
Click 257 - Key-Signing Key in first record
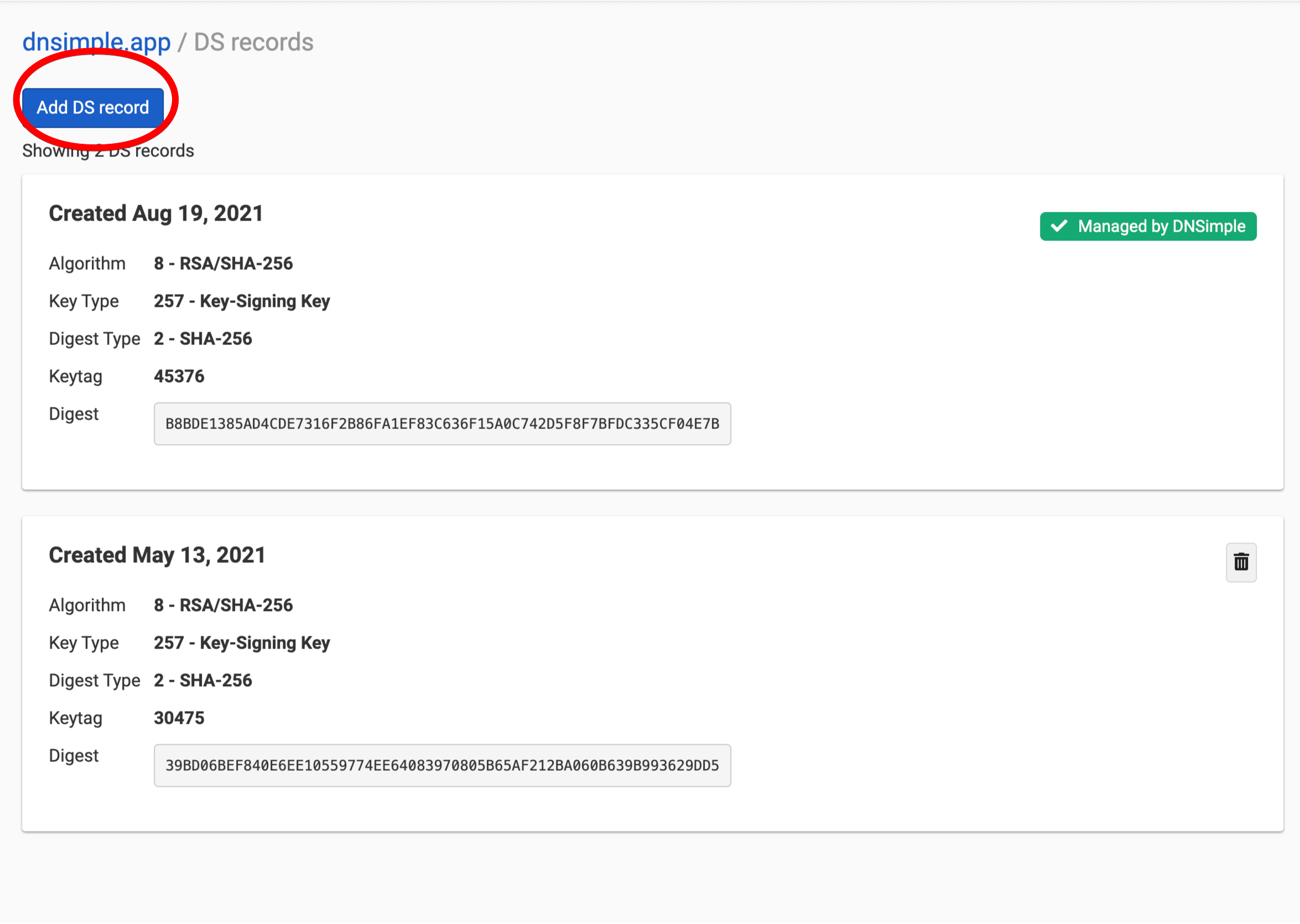coord(242,301)
